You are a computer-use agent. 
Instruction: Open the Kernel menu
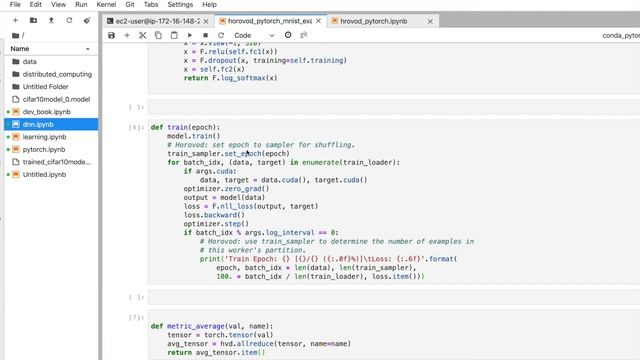tap(106, 4)
